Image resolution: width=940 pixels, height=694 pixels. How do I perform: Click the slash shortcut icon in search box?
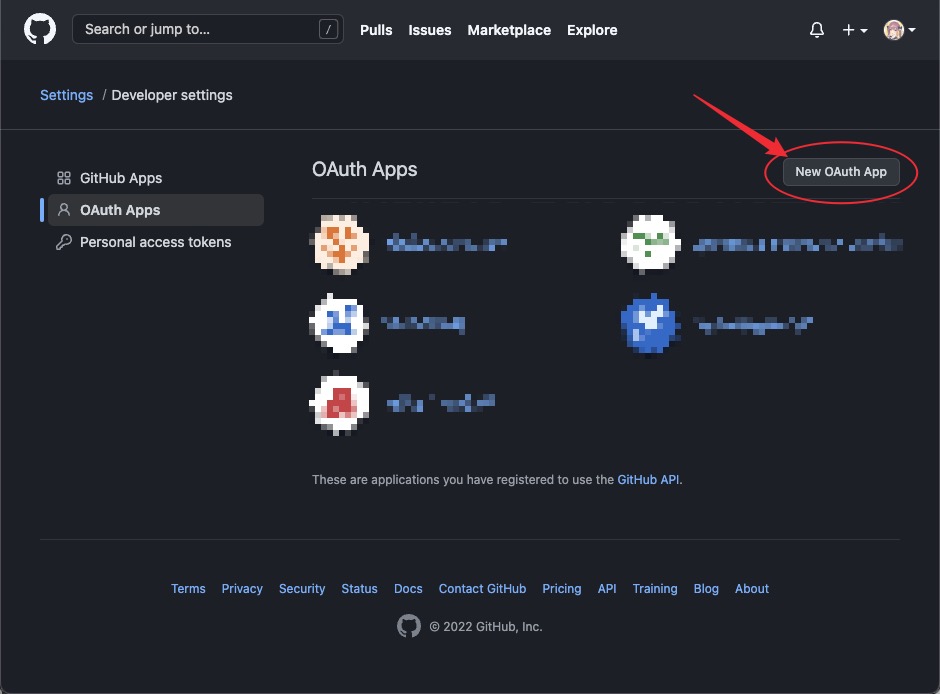(x=329, y=30)
